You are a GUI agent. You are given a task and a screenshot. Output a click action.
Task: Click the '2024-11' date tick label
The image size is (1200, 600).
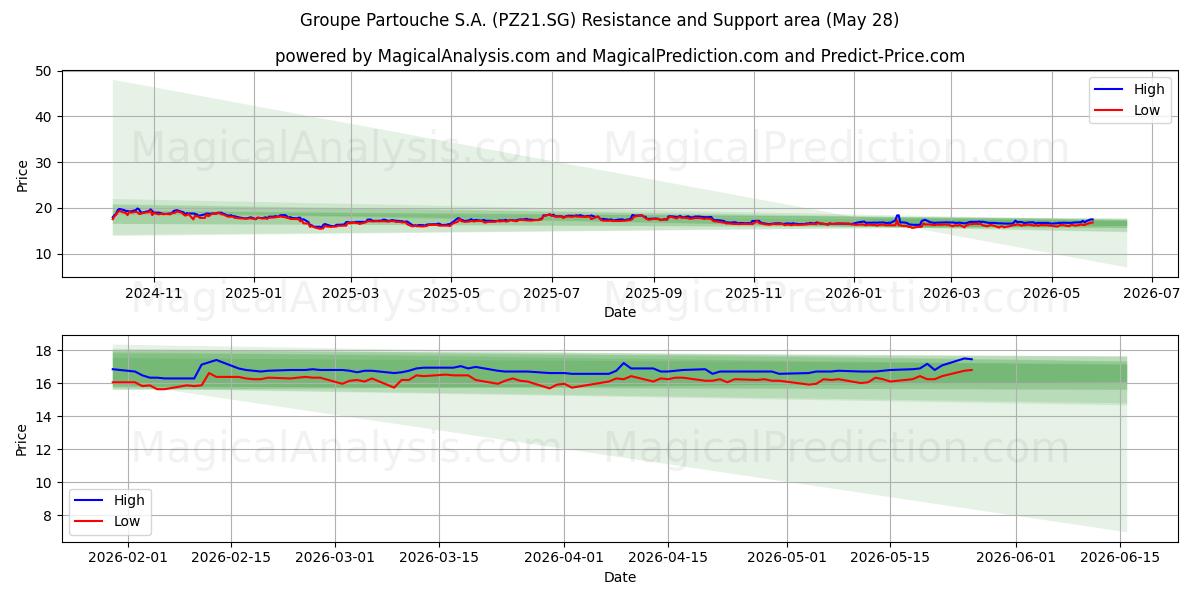153,294
